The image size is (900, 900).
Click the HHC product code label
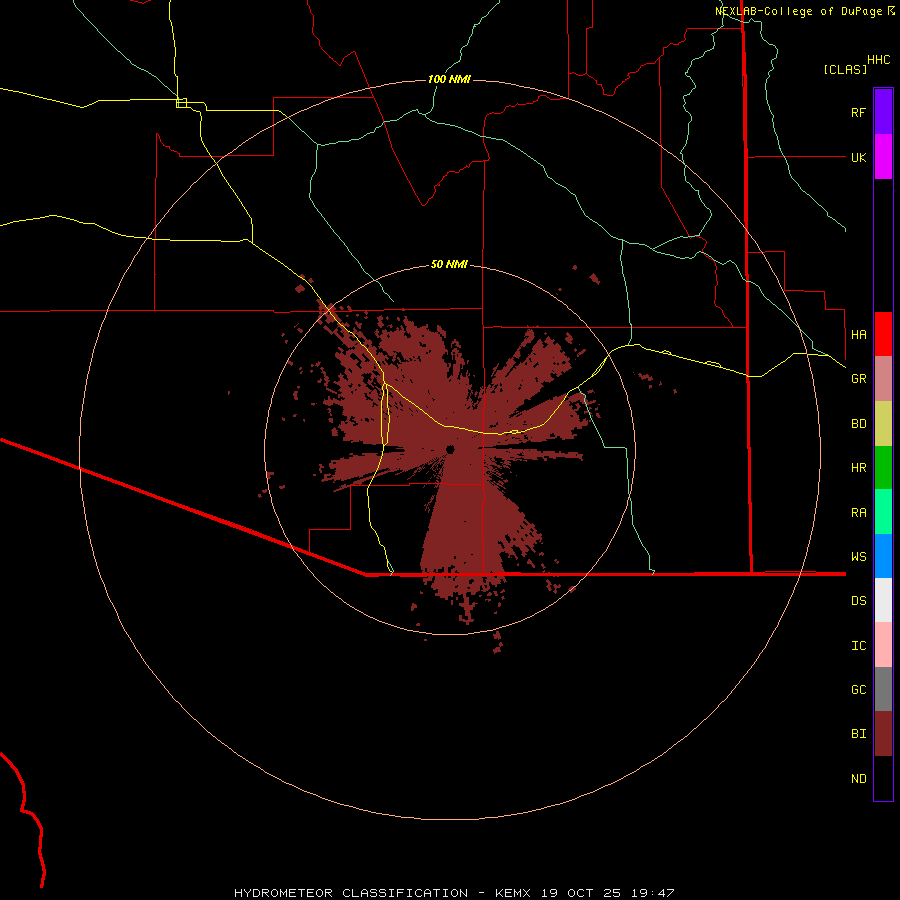(x=878, y=60)
